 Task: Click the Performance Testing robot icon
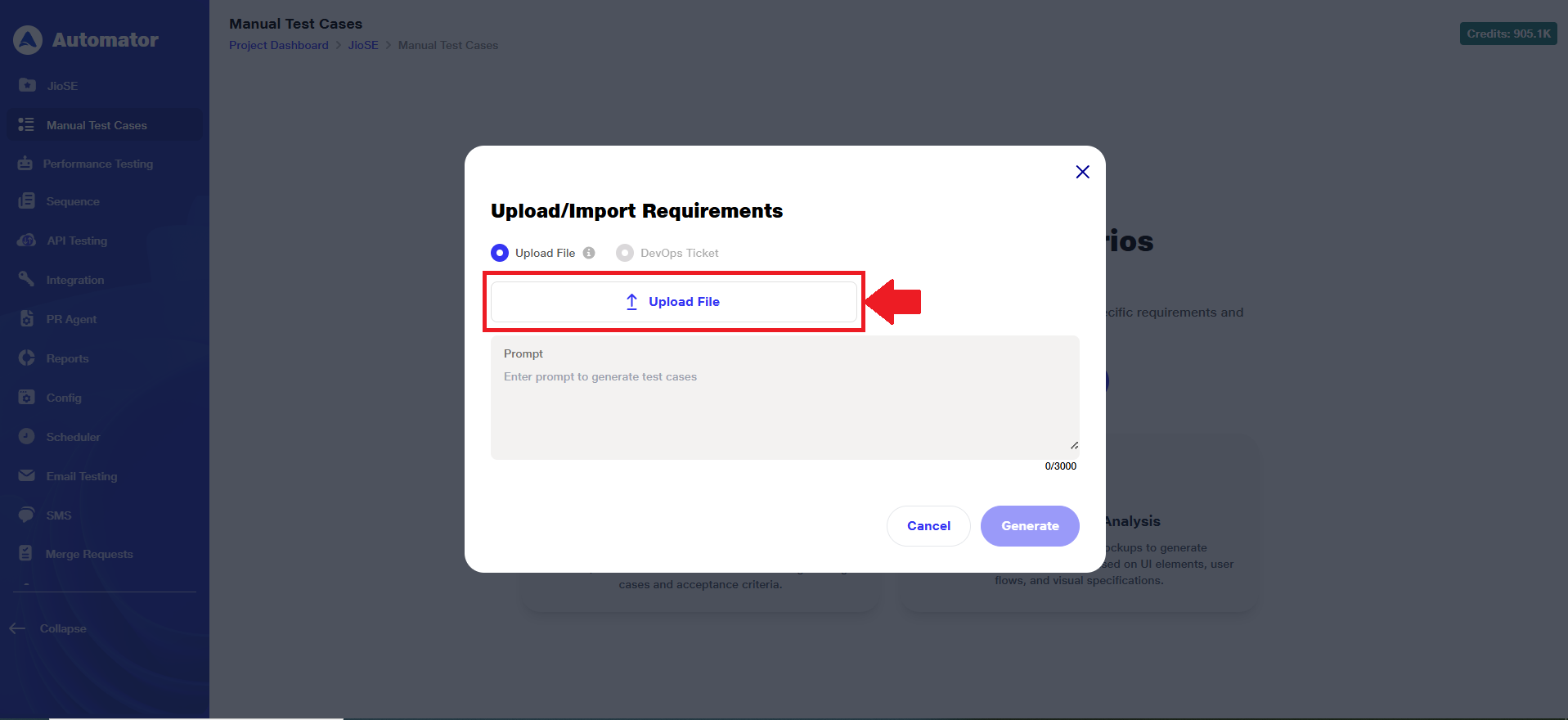click(x=25, y=164)
